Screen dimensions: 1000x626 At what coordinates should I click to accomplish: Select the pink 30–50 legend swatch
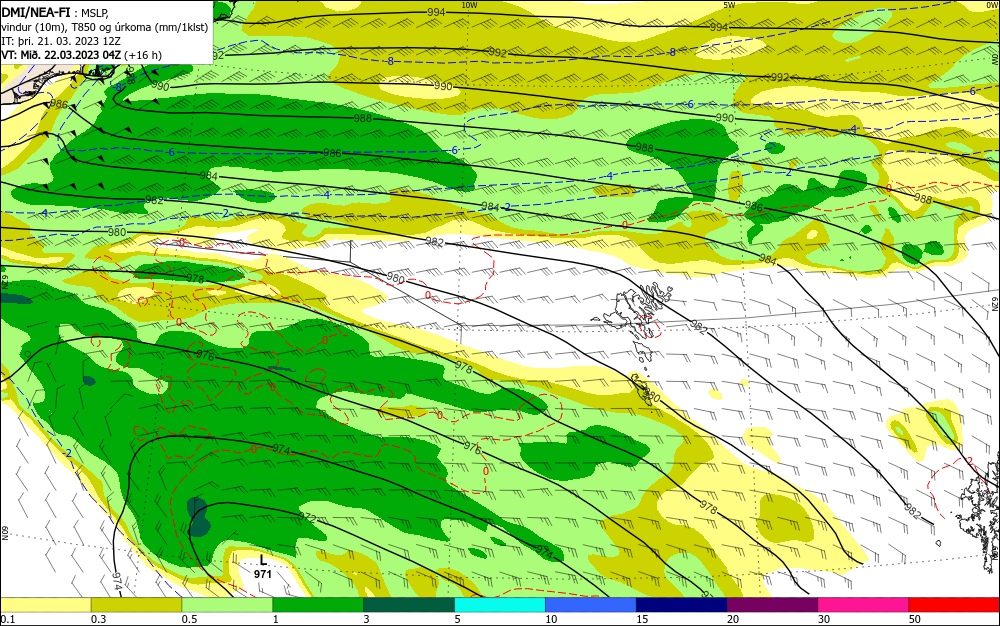coord(864,605)
